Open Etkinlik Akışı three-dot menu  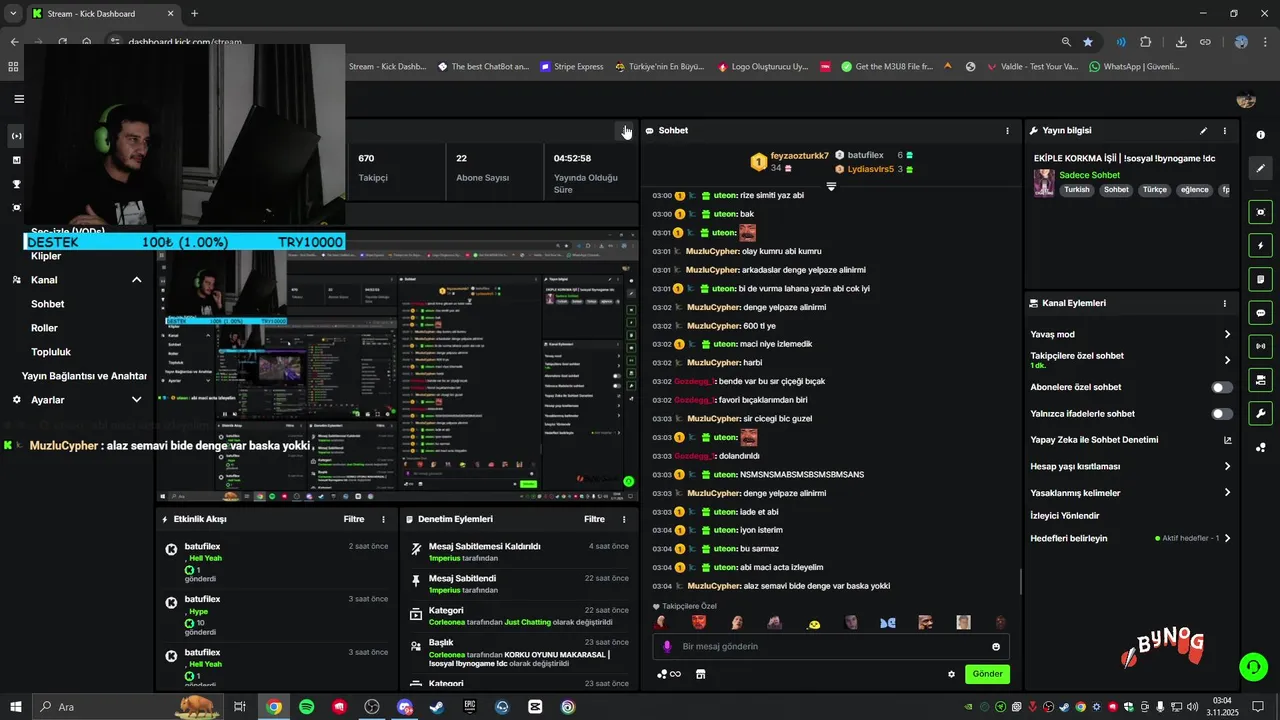[x=383, y=520]
